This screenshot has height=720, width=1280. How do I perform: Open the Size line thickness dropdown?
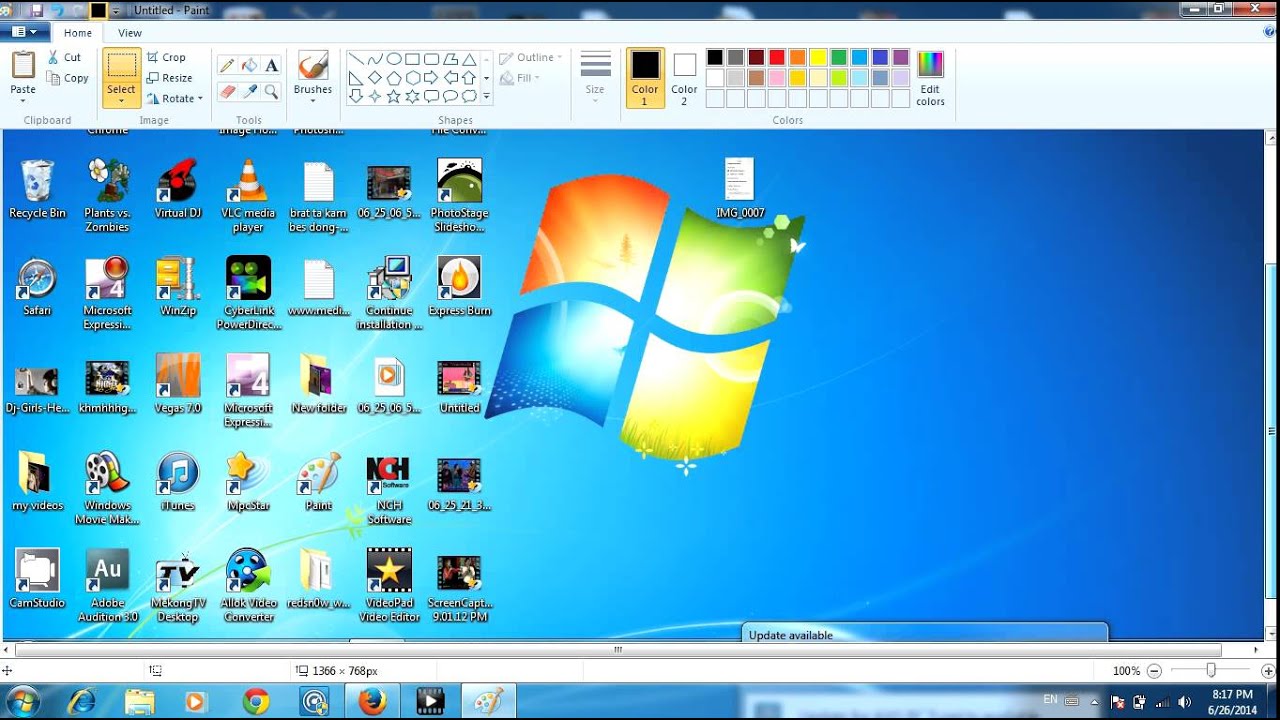[595, 78]
